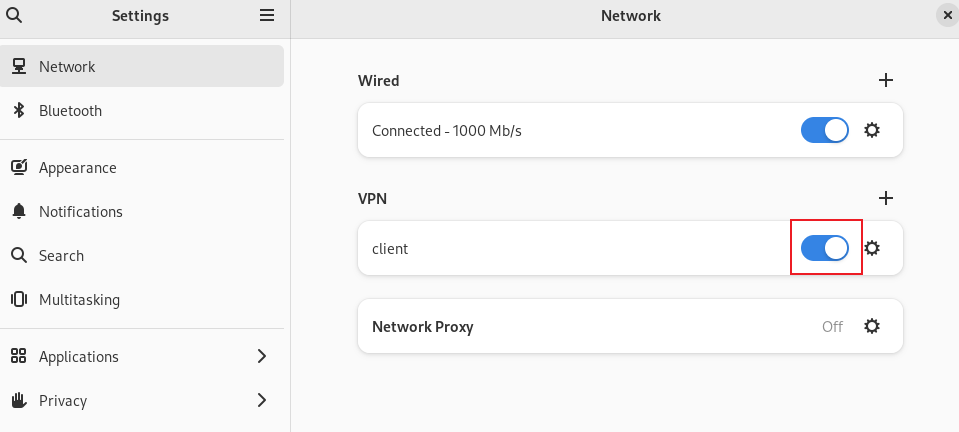Screen dimensions: 959x432
Task: Disable the client VPN switch
Action: [x=824, y=248]
